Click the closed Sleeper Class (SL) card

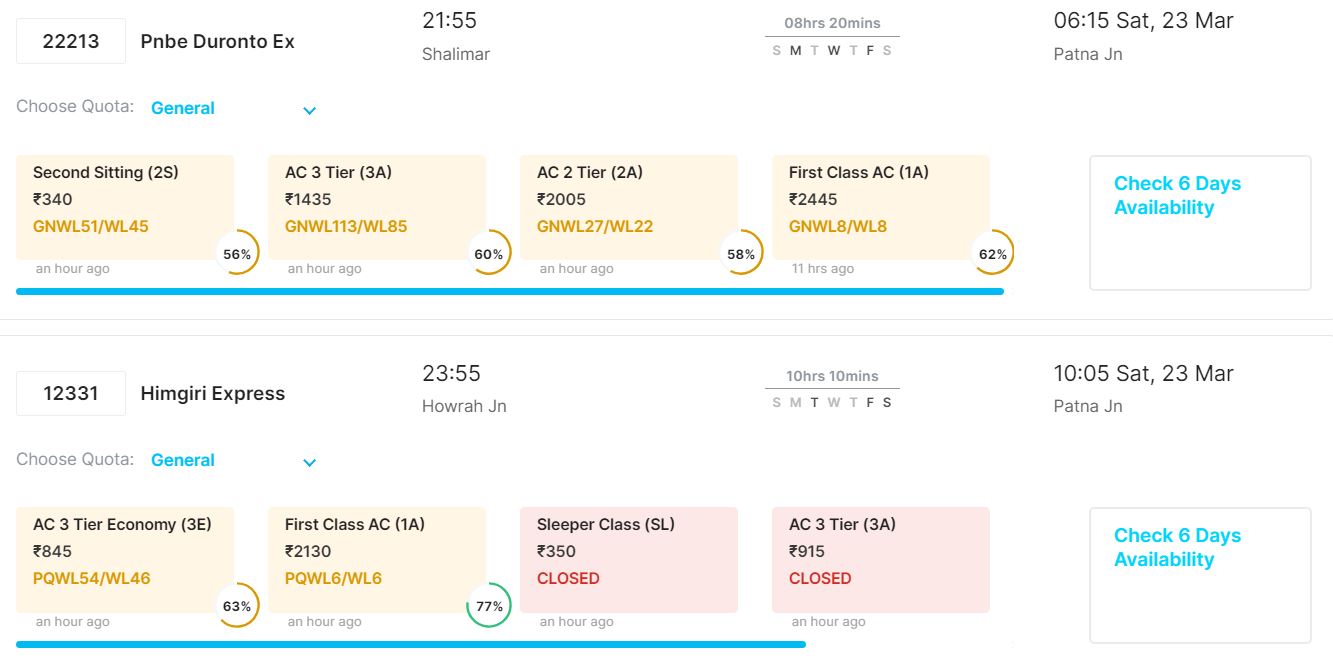(629, 558)
